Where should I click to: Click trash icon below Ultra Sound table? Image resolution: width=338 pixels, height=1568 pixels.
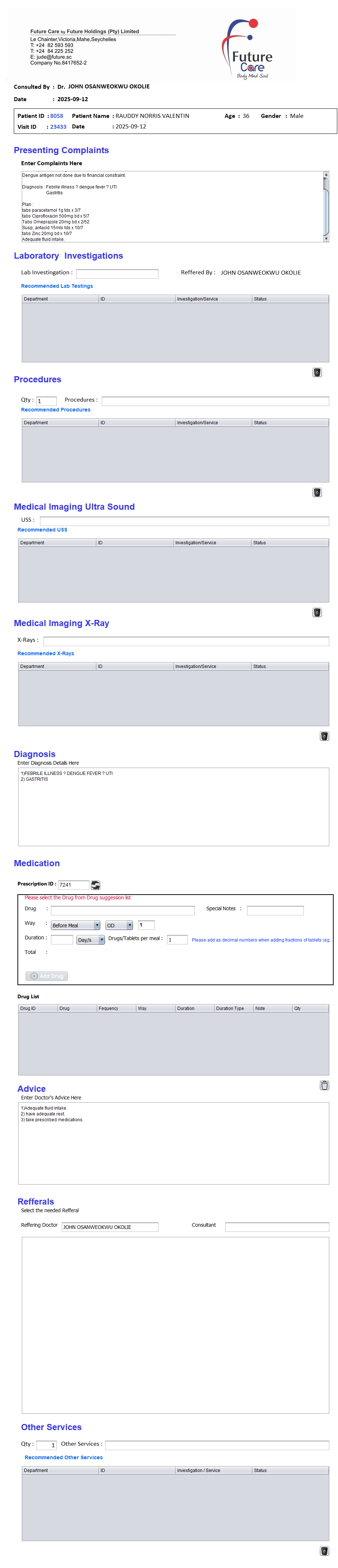[317, 612]
